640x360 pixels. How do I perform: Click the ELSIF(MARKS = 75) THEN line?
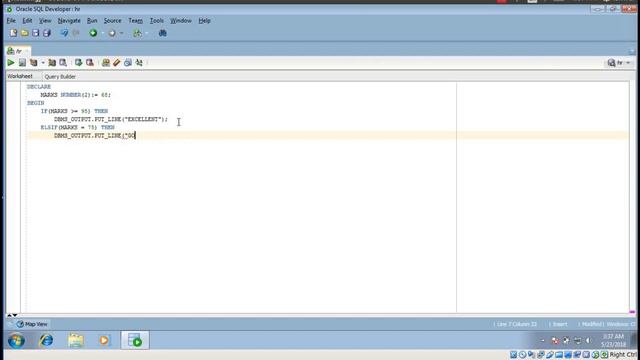tap(78, 127)
